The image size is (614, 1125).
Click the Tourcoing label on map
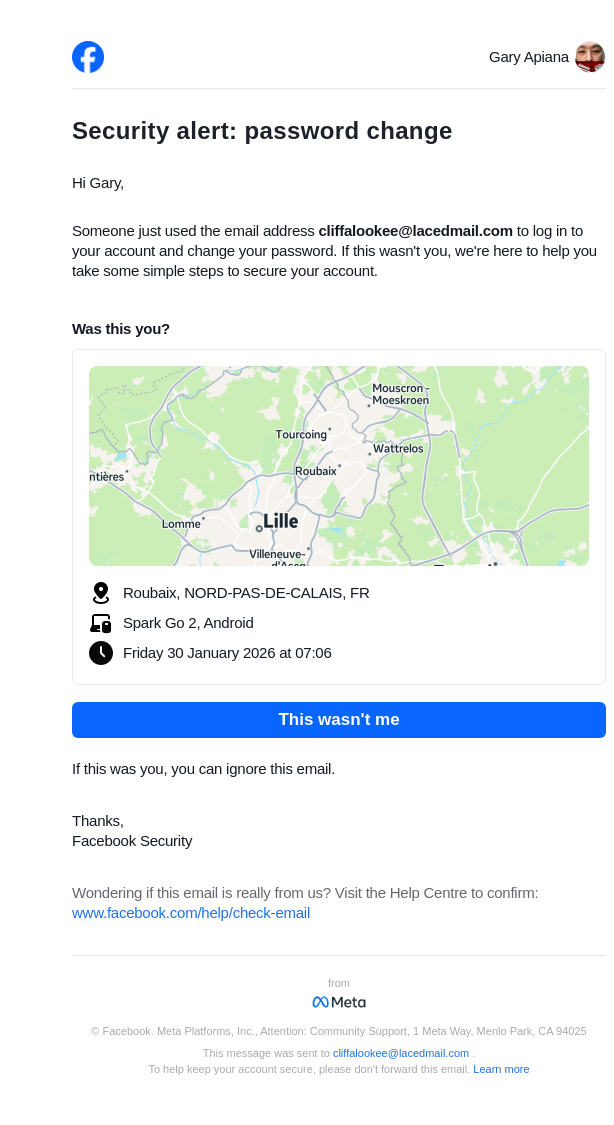(x=301, y=435)
